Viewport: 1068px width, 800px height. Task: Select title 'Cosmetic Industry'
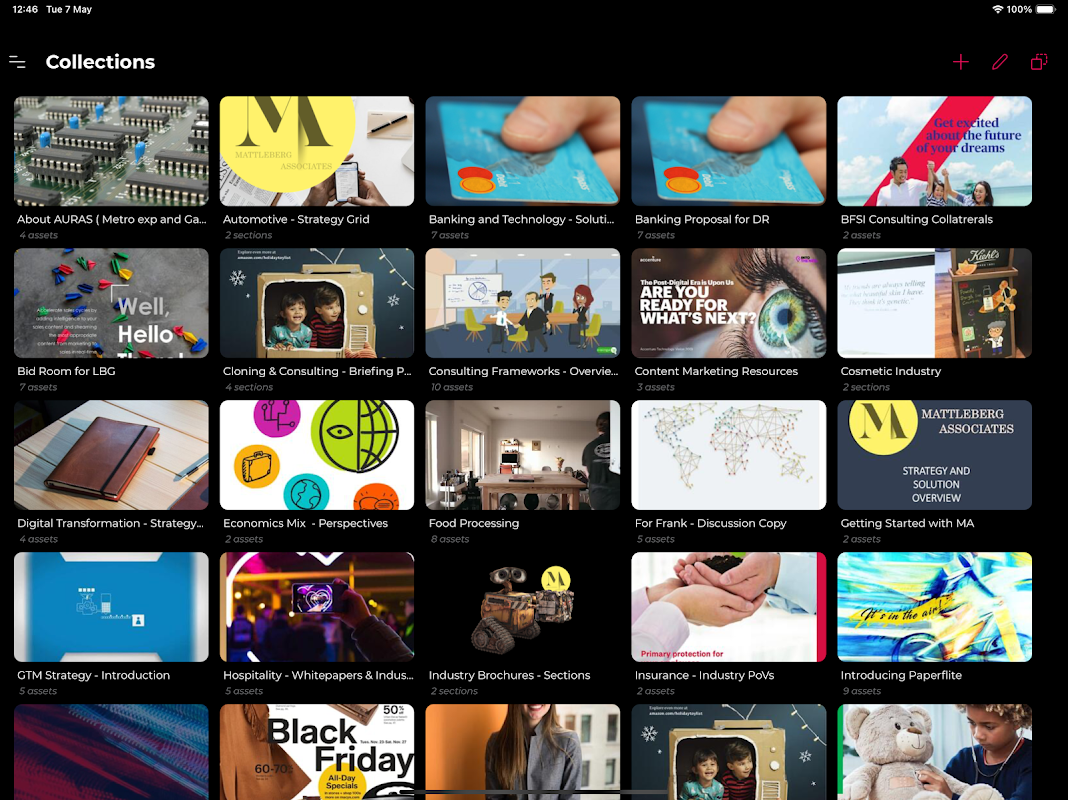click(891, 371)
